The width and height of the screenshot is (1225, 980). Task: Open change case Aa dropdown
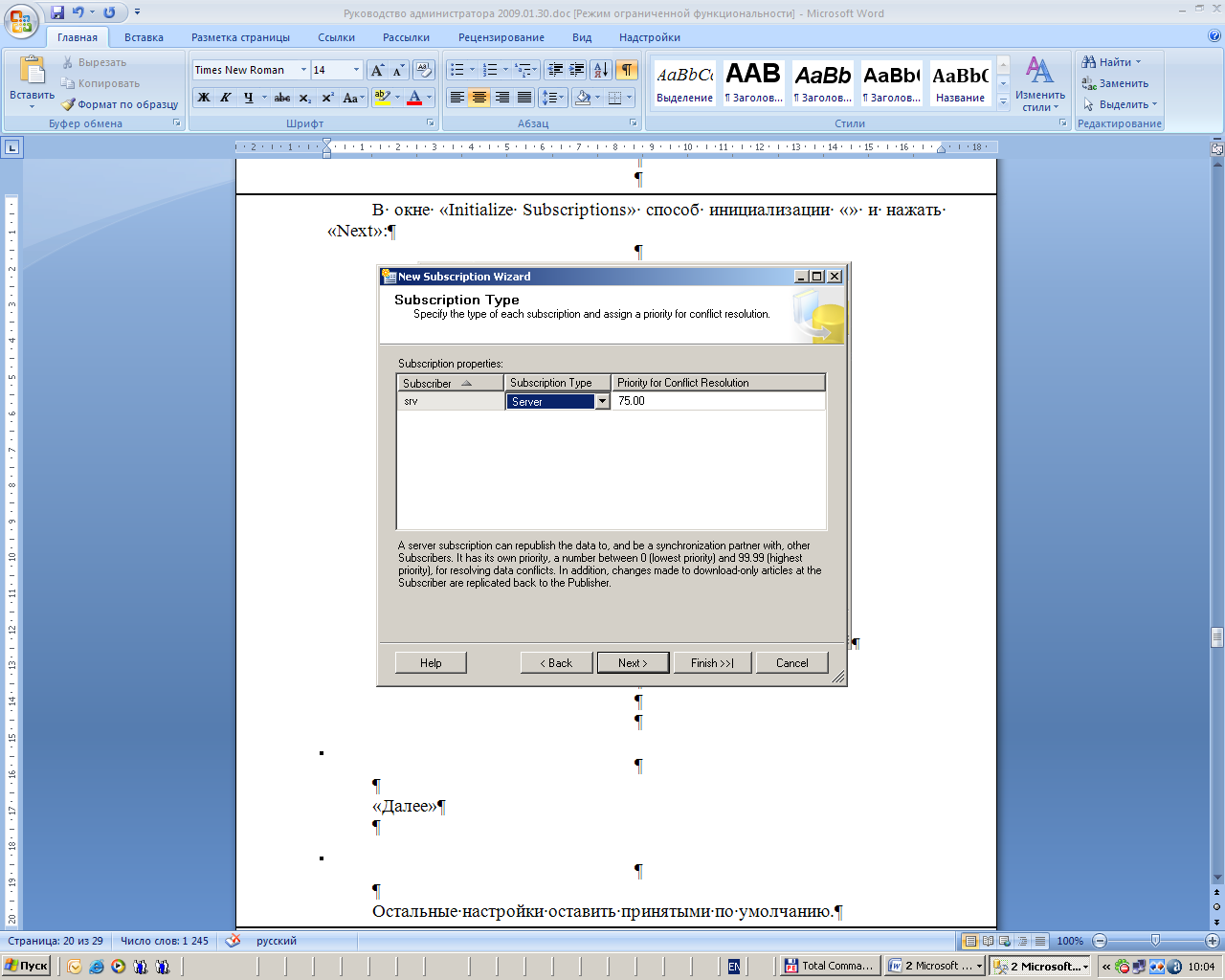click(x=353, y=98)
